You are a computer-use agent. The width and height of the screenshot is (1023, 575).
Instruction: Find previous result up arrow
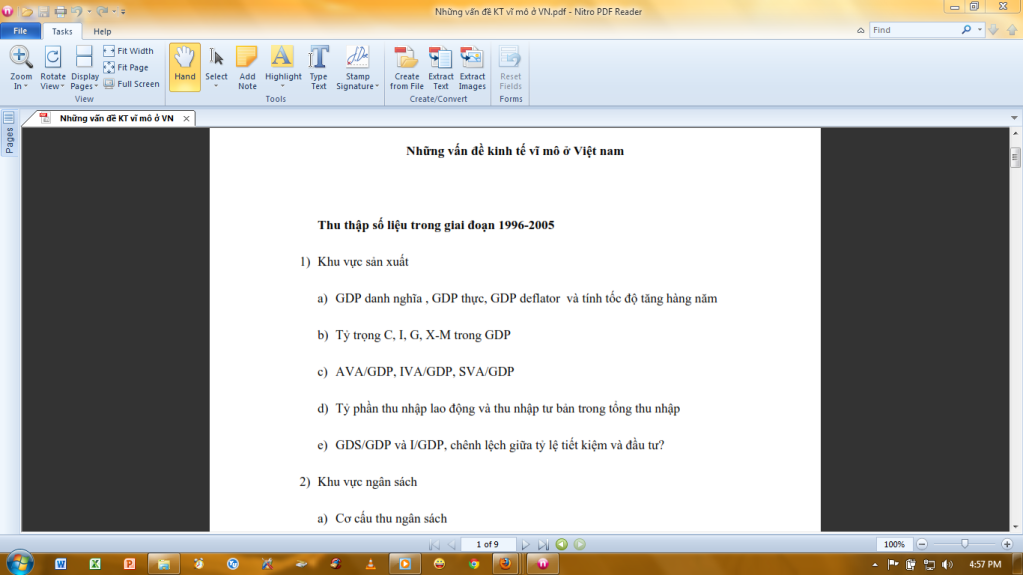(x=1012, y=30)
